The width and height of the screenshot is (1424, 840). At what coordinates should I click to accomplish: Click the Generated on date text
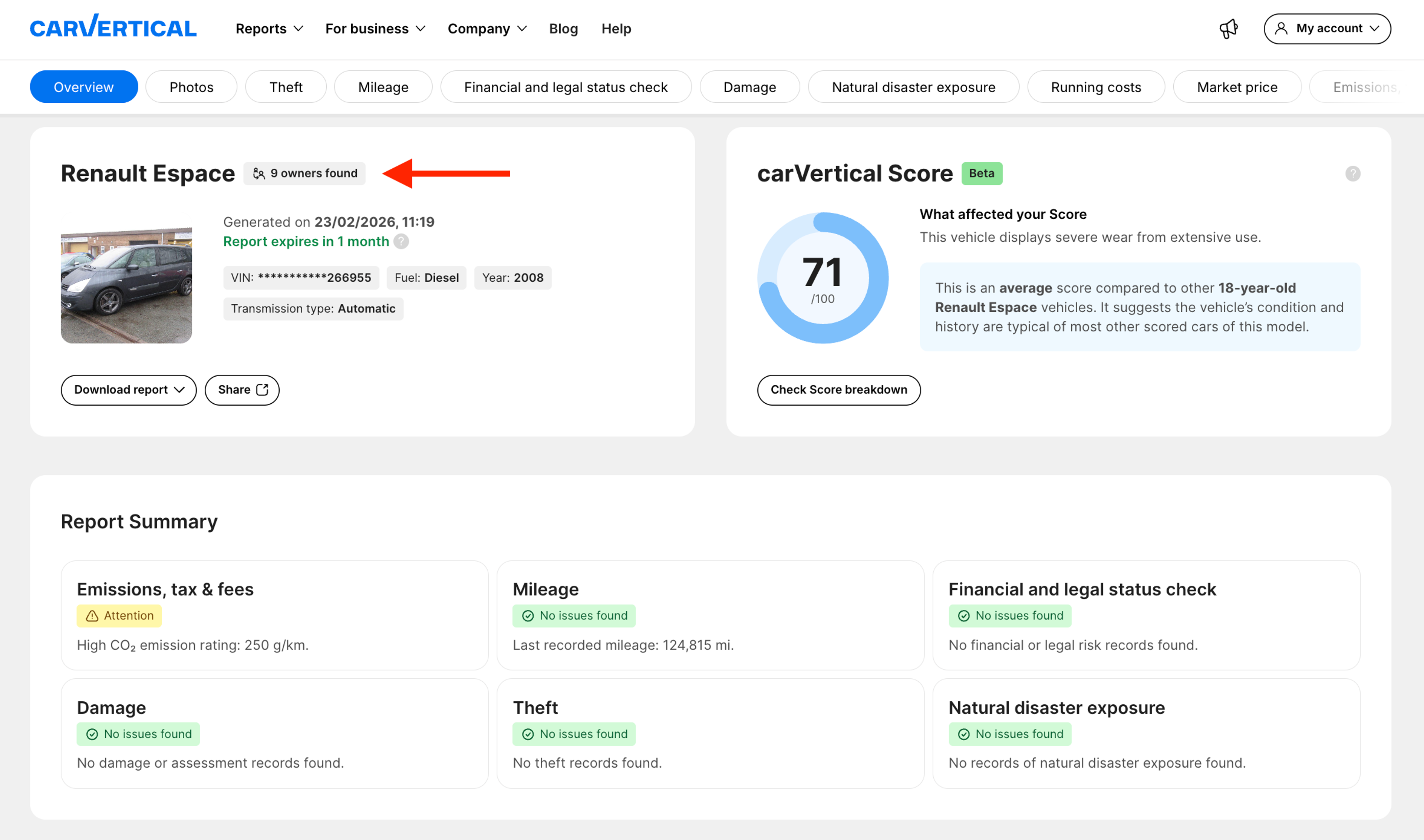[x=329, y=222]
